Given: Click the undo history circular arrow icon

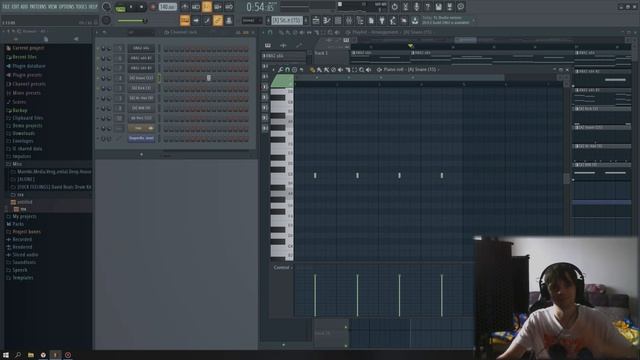Looking at the screenshot, I should point(394,7).
